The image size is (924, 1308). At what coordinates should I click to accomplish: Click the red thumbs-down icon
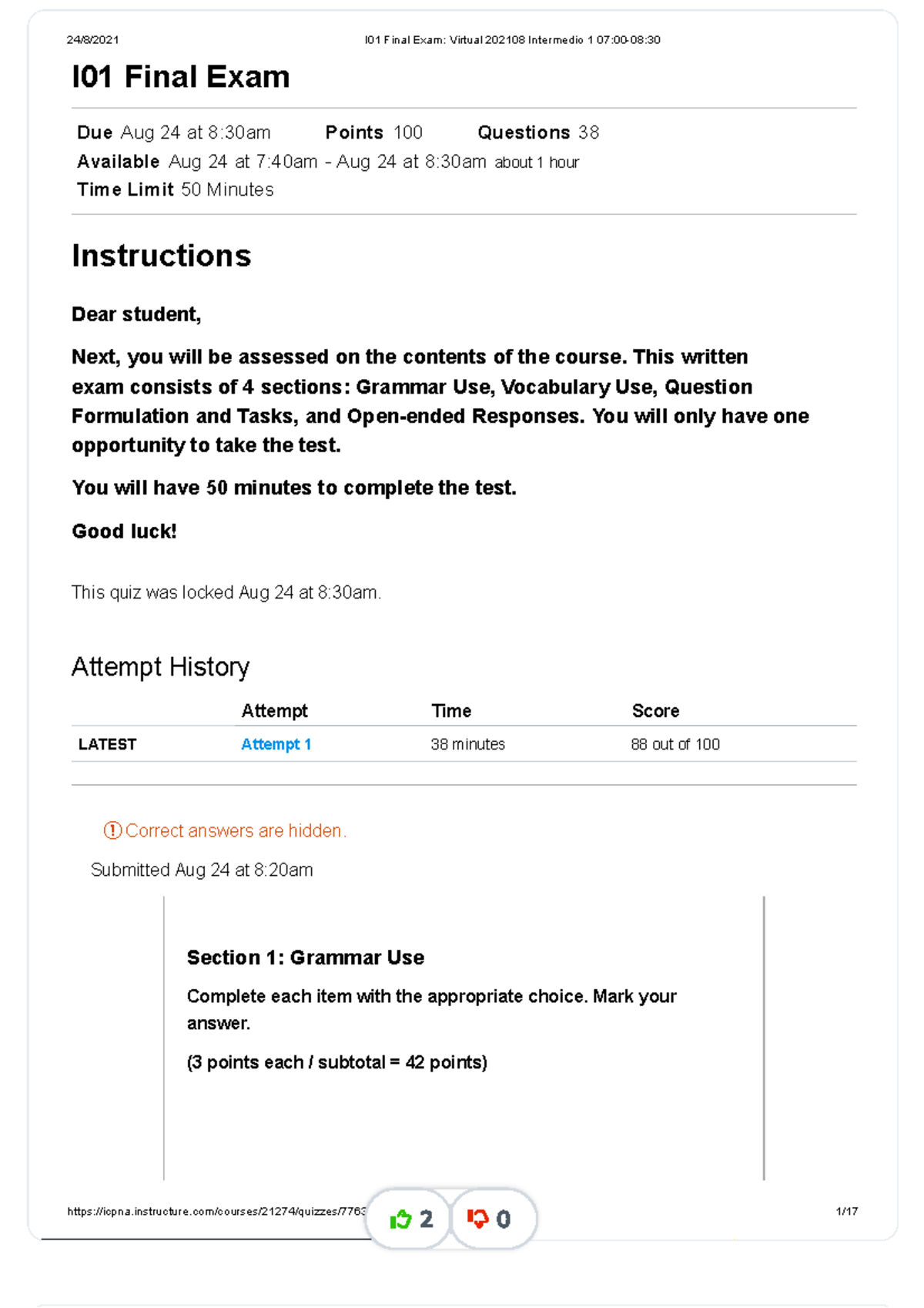(x=478, y=1219)
